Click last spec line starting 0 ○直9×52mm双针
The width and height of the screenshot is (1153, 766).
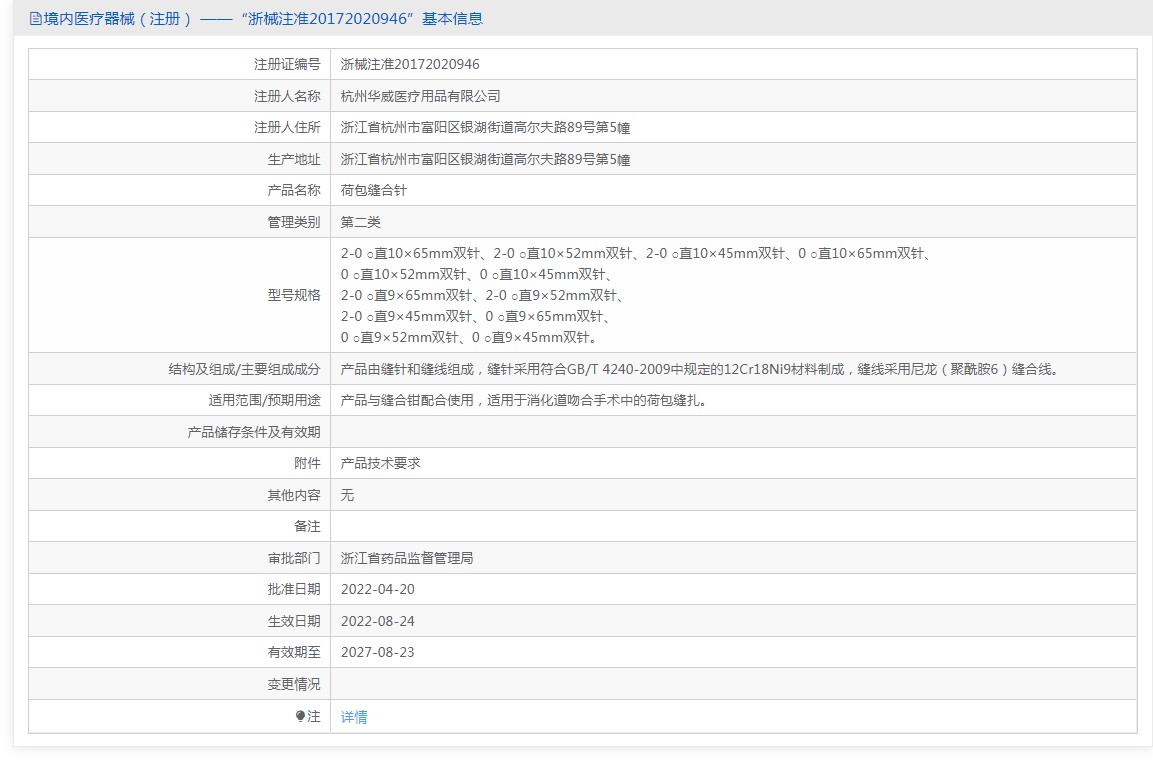[x=469, y=338]
